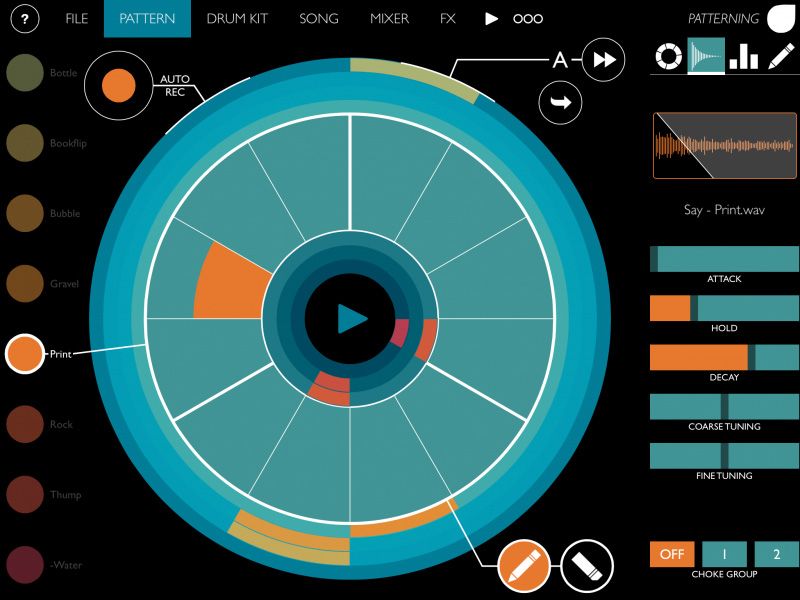Image resolution: width=800 pixels, height=600 pixels.
Task: Open the MIXER tab
Action: pos(389,18)
